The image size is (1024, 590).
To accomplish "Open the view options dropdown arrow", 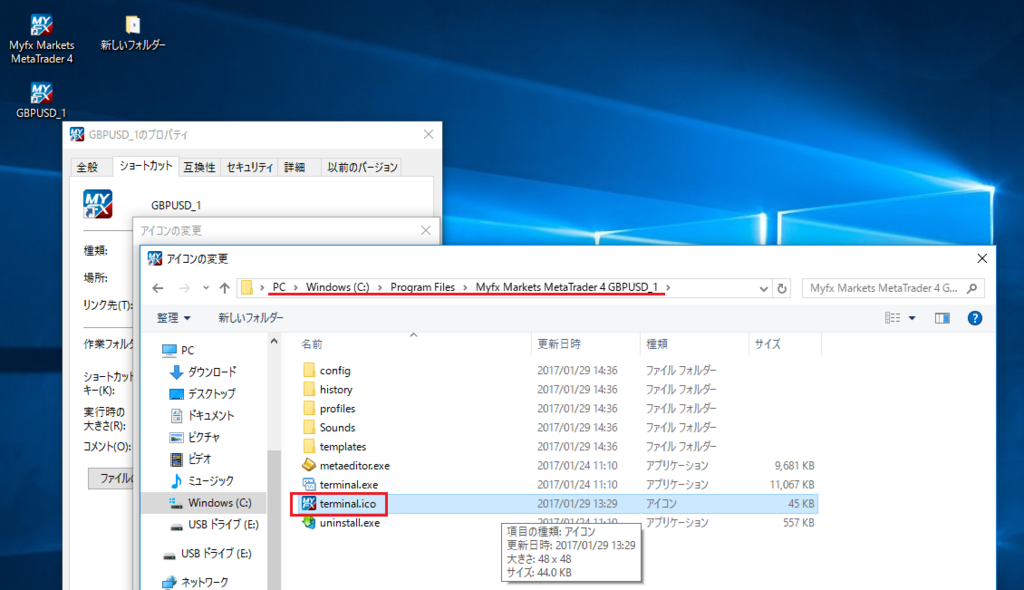I will click(912, 318).
